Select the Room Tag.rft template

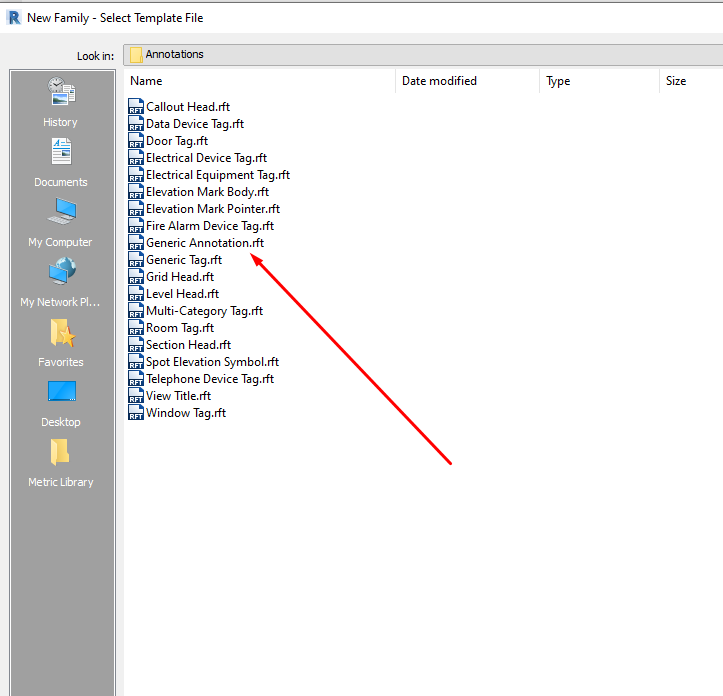(x=180, y=328)
